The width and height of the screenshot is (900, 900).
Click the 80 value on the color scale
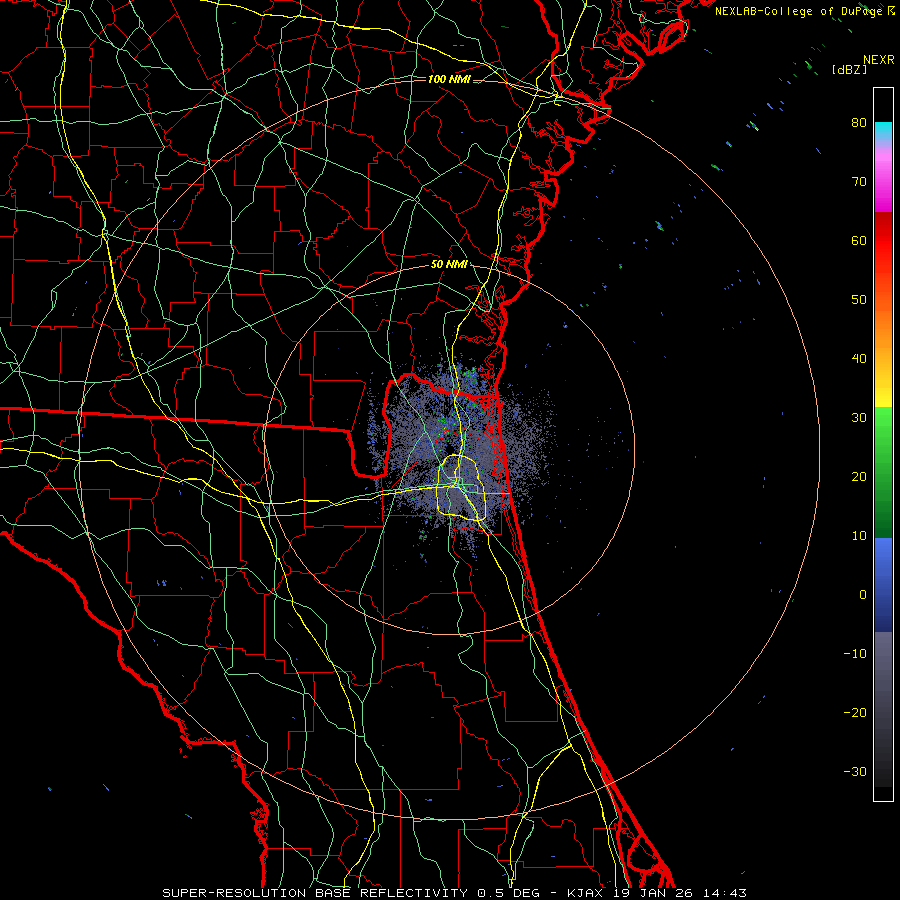(859, 123)
